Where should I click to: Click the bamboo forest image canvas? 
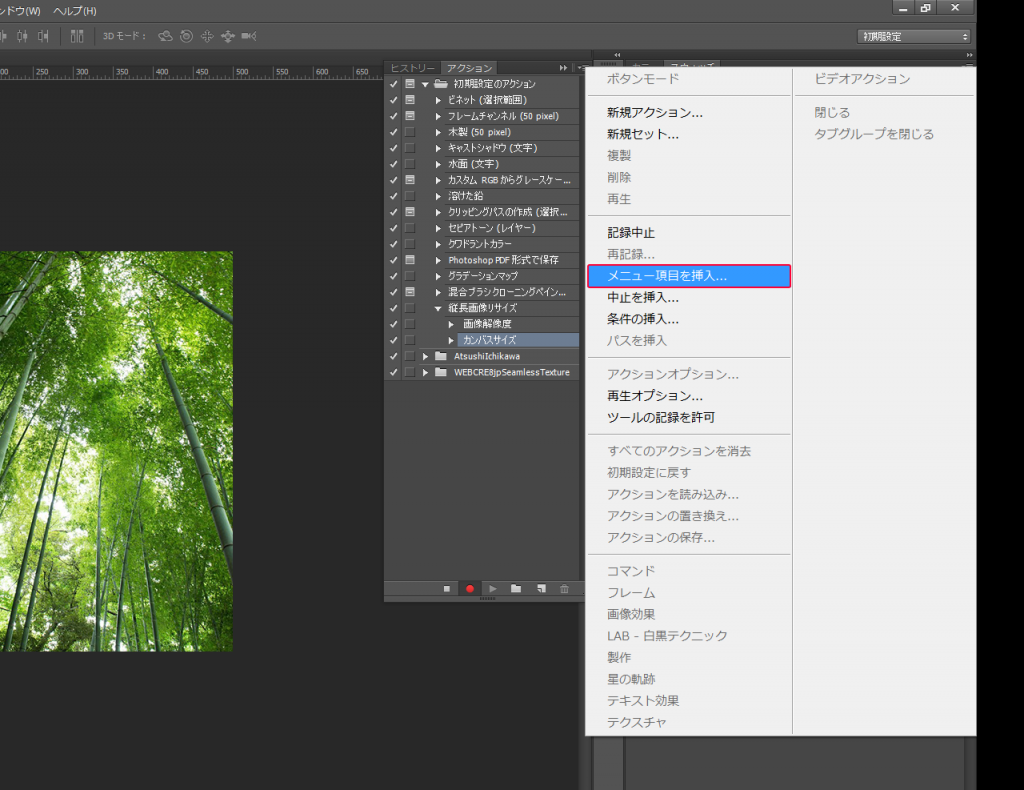(116, 451)
